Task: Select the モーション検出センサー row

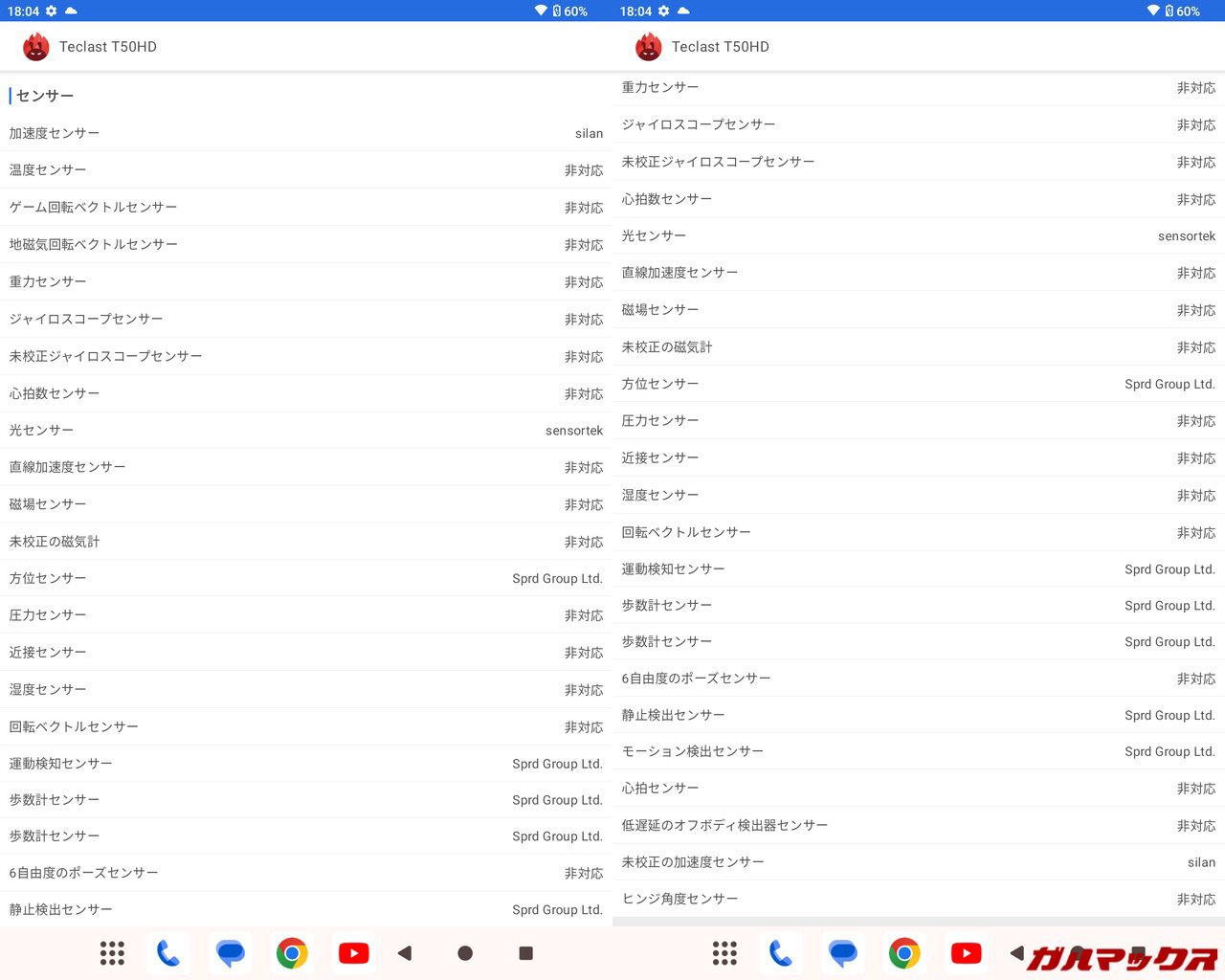Action: click(919, 751)
